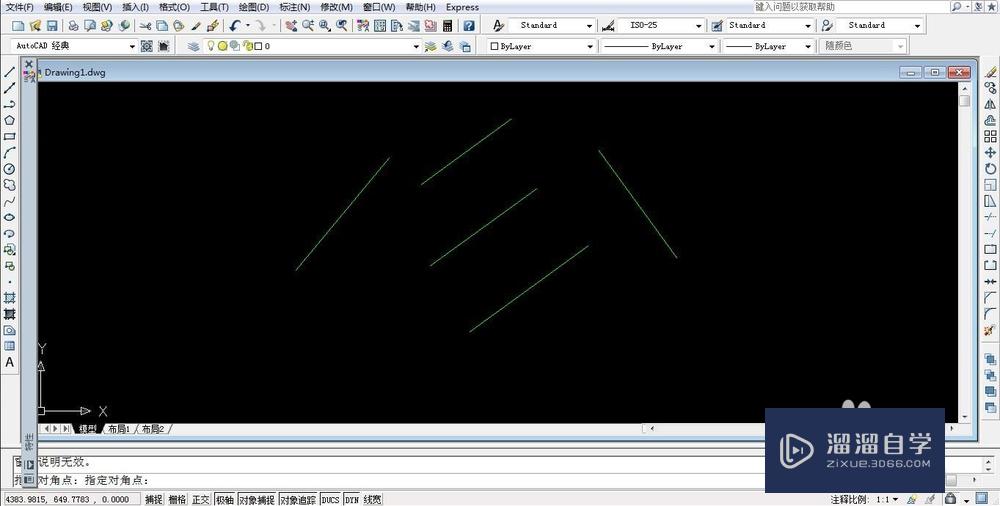Open the 文件(F) menu
This screenshot has width=1000, height=506.
pyautogui.click(x=20, y=7)
